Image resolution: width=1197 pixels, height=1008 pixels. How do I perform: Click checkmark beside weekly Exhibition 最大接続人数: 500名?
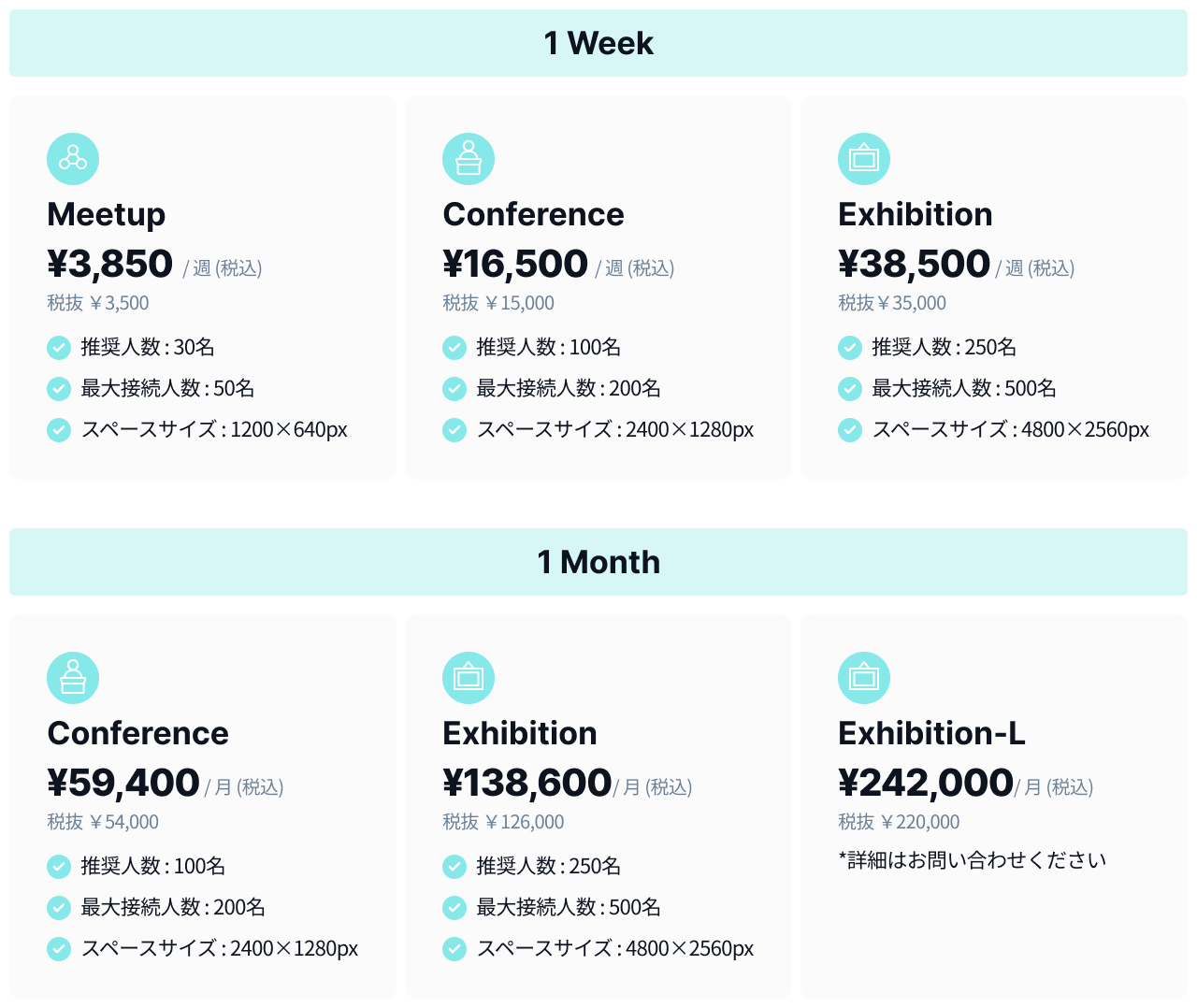(x=850, y=389)
